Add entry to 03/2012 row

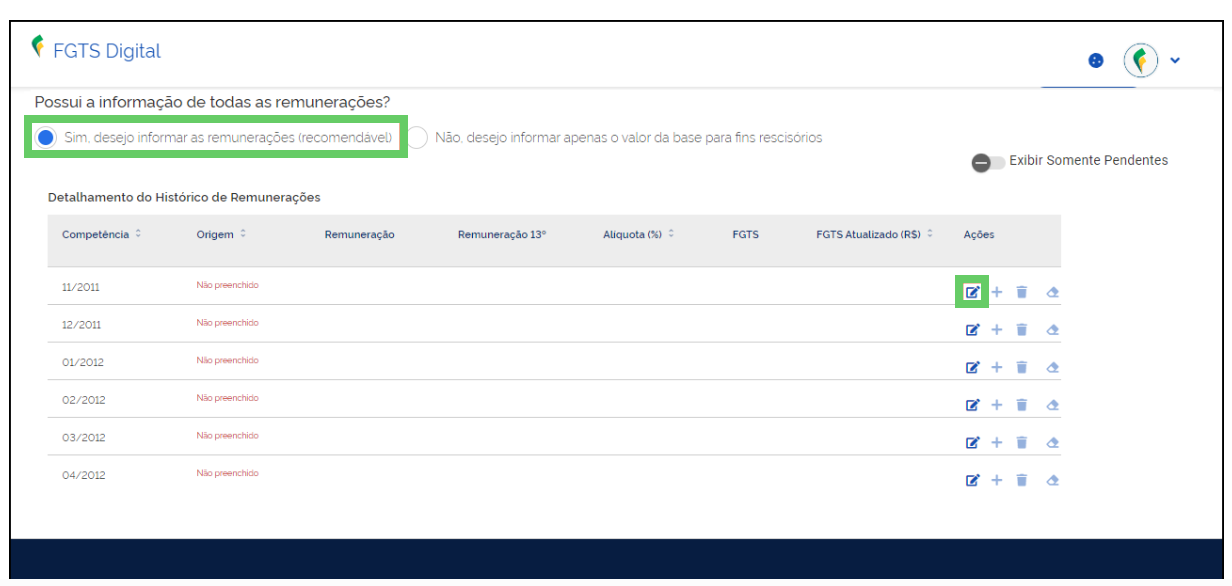tap(996, 442)
